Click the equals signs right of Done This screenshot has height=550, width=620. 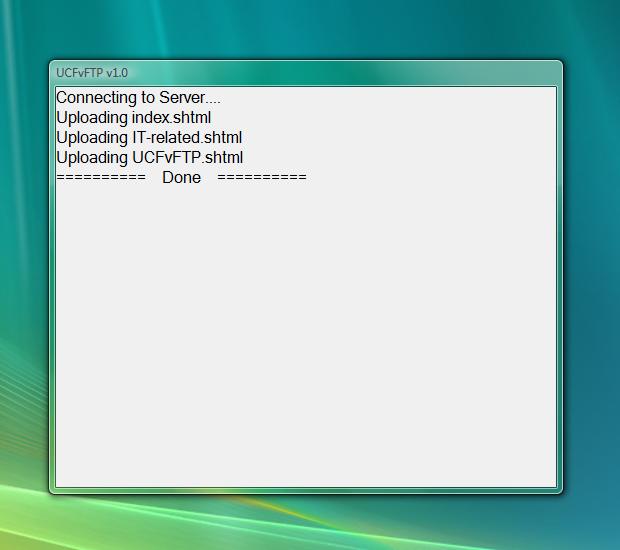tap(261, 178)
